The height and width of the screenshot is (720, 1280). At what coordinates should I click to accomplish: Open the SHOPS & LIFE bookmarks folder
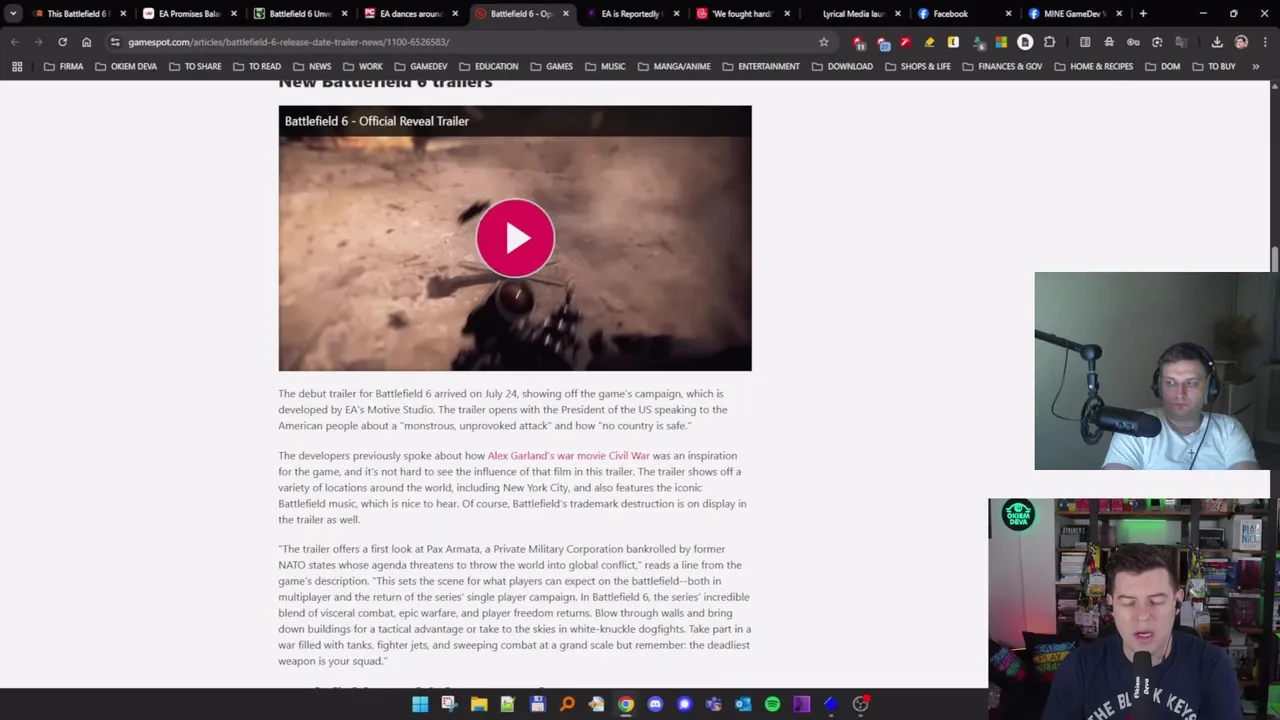917,66
